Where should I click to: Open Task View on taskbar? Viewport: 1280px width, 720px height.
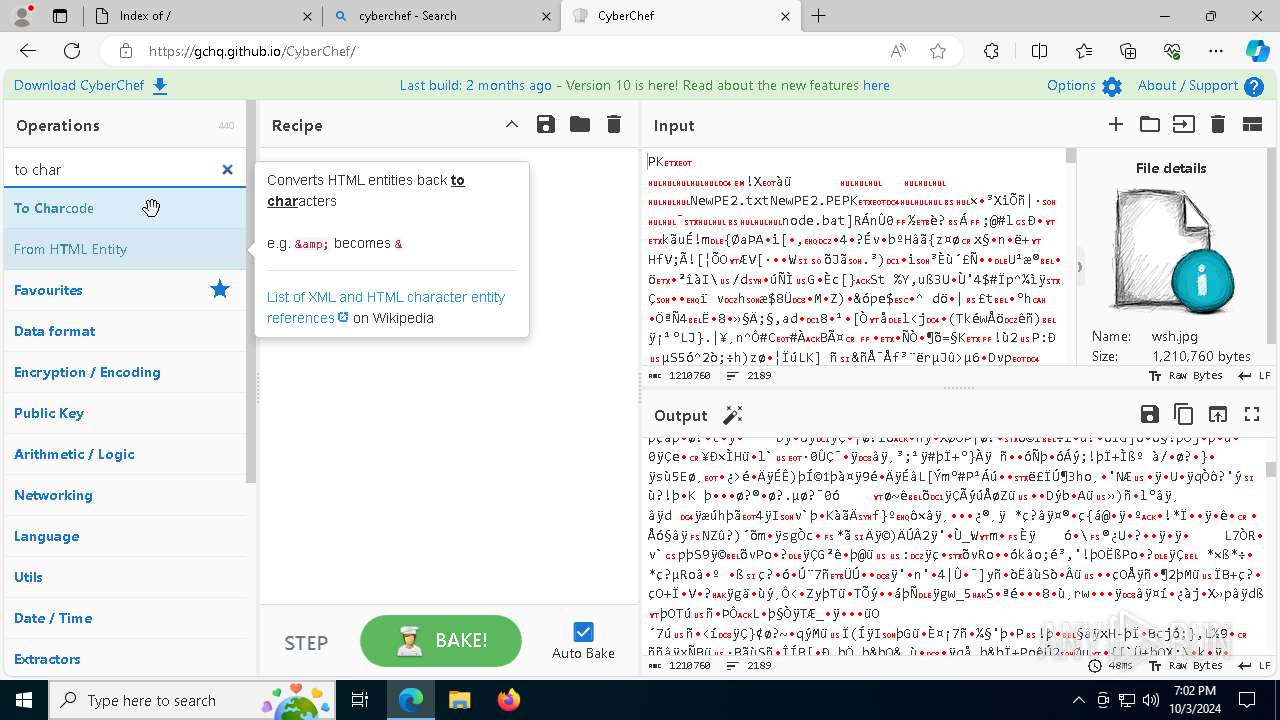[360, 700]
